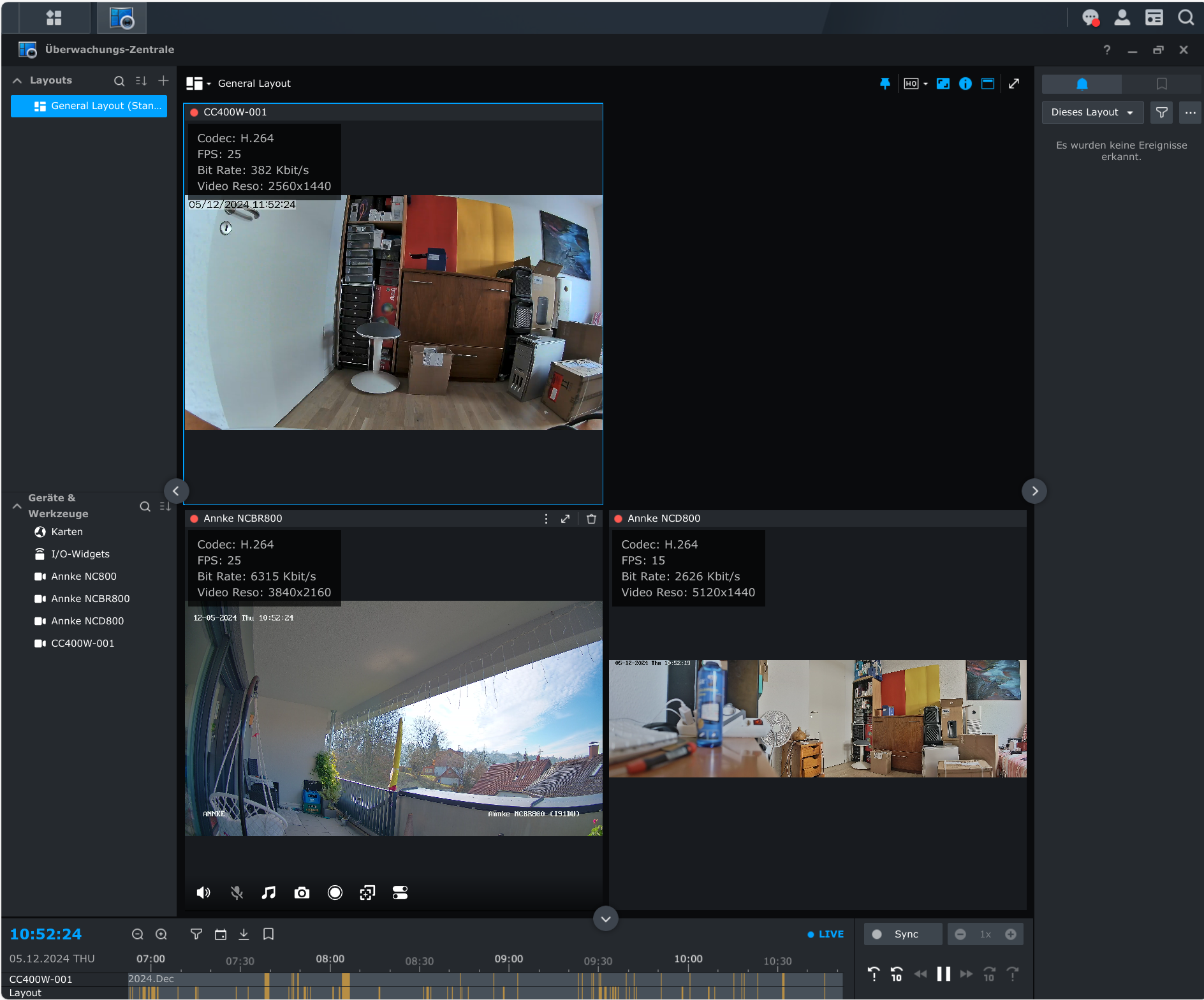
Task: Pause the playback
Action: pos(943,974)
